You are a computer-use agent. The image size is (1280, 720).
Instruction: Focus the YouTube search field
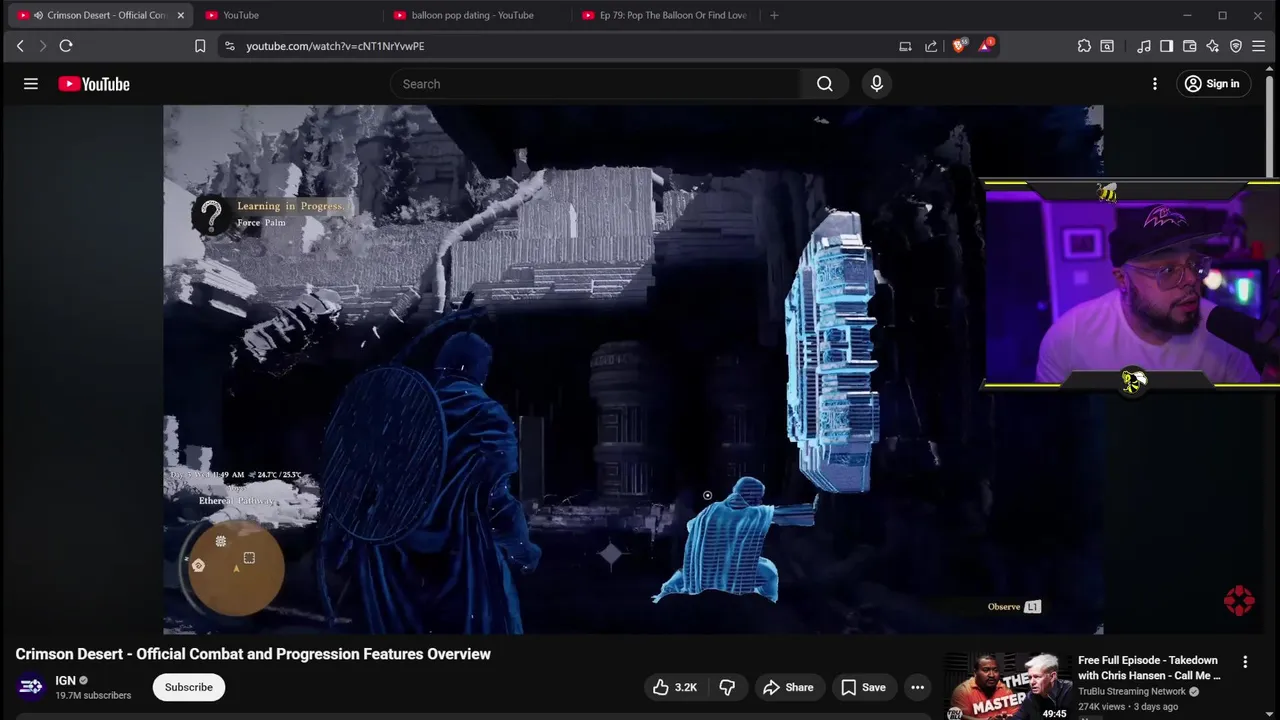click(595, 84)
